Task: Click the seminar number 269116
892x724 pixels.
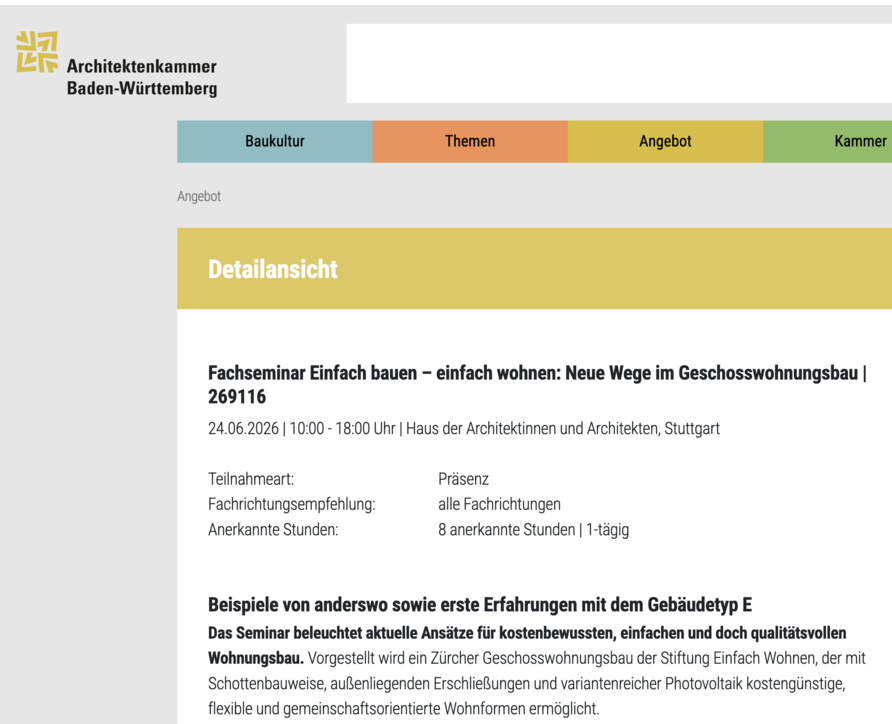Action: [237, 396]
